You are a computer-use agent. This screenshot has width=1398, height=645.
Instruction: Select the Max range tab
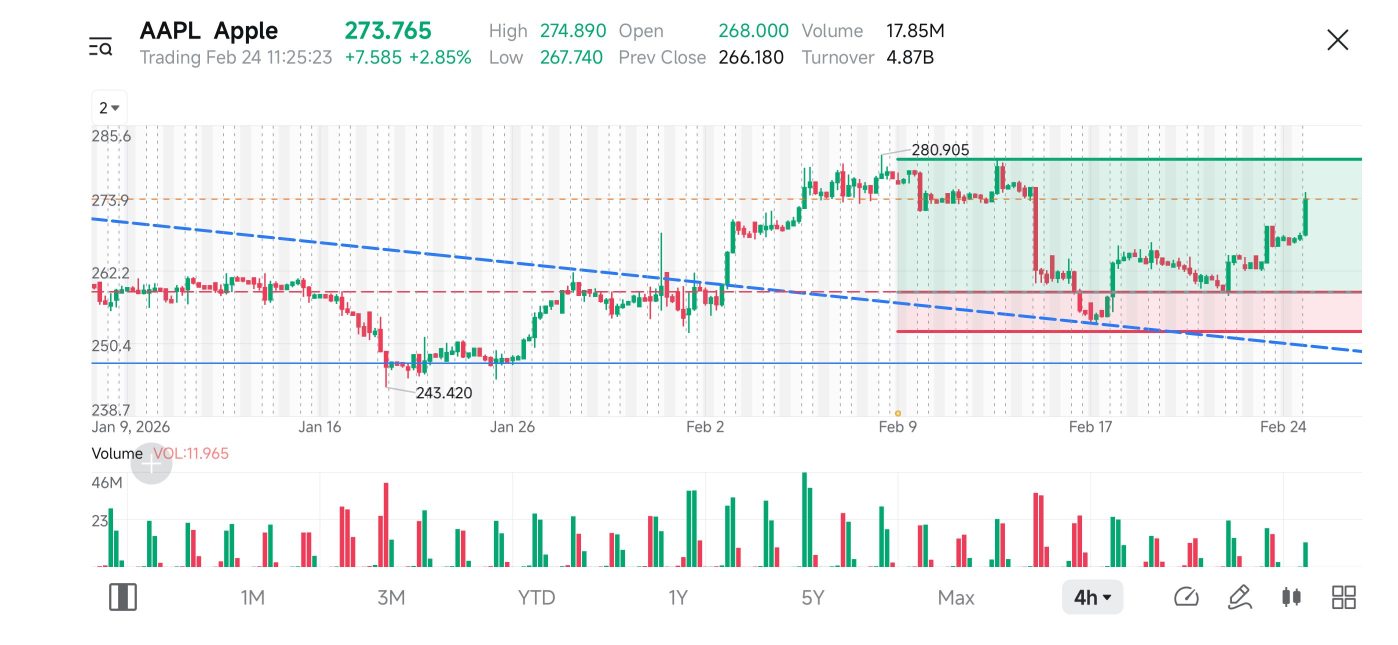click(956, 598)
